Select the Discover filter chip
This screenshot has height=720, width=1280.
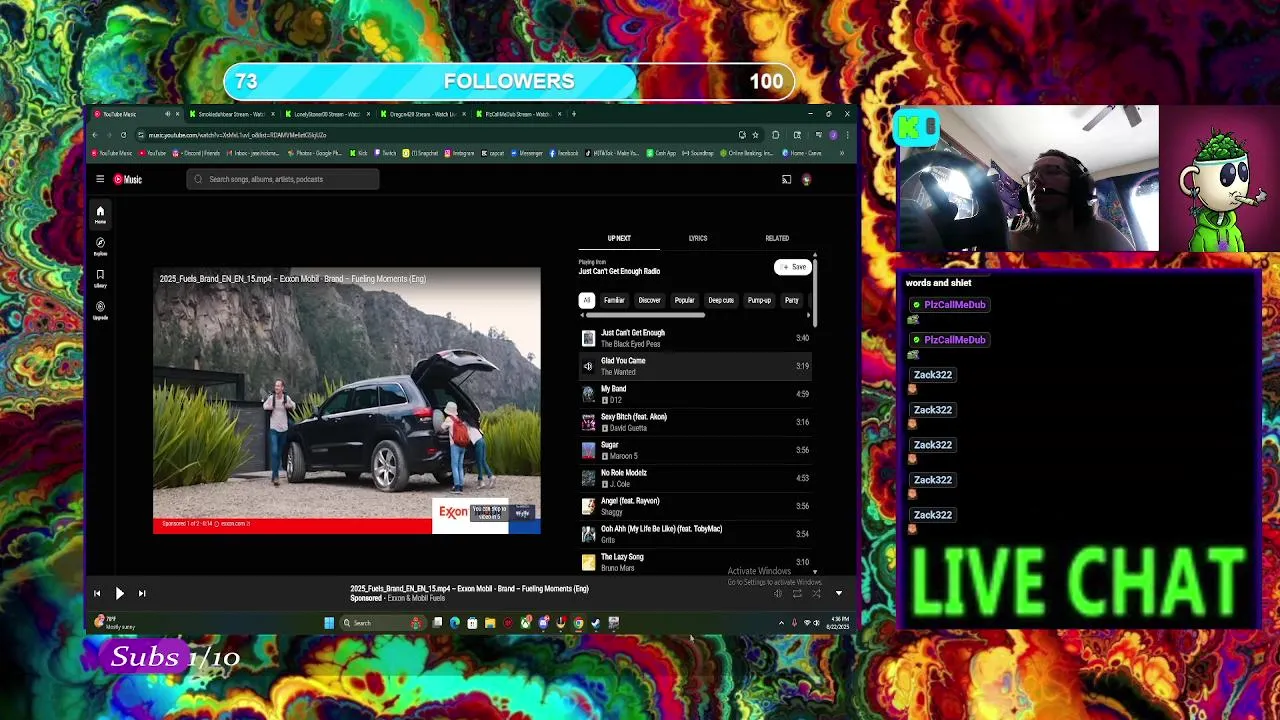649,300
